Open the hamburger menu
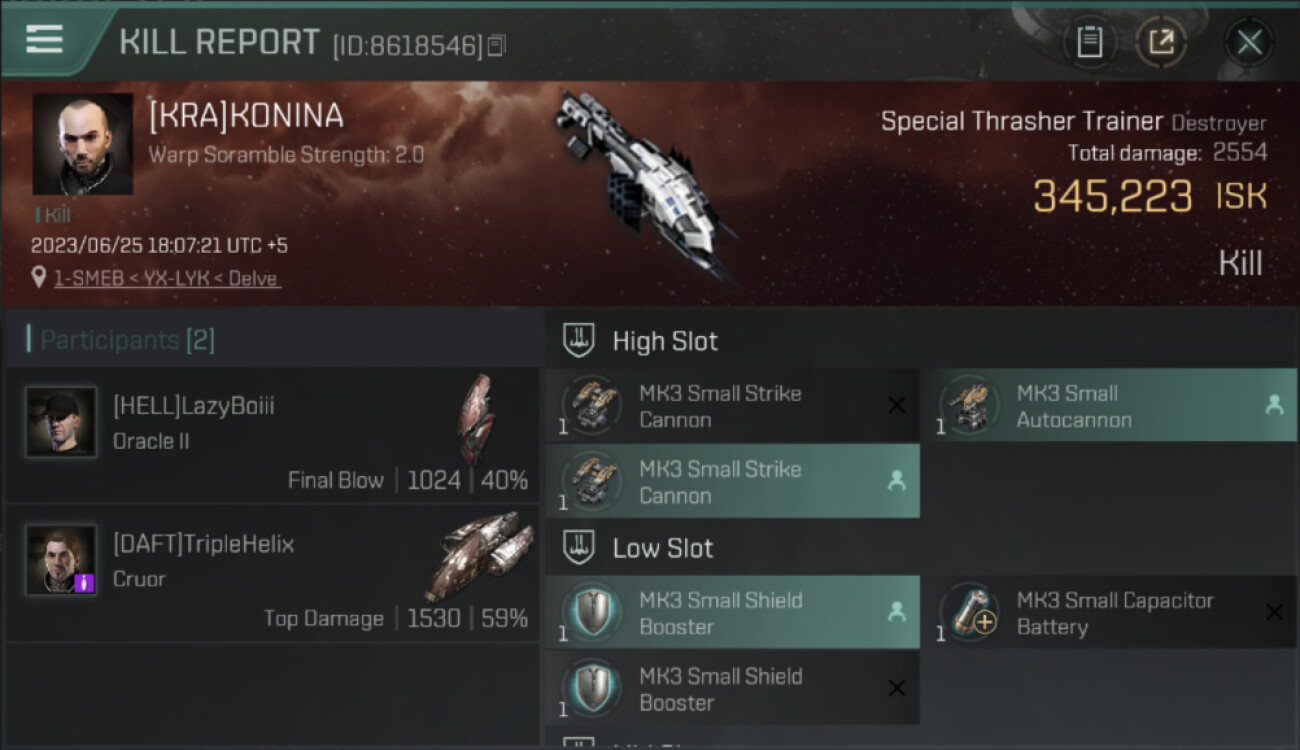This screenshot has width=1300, height=750. click(x=45, y=39)
